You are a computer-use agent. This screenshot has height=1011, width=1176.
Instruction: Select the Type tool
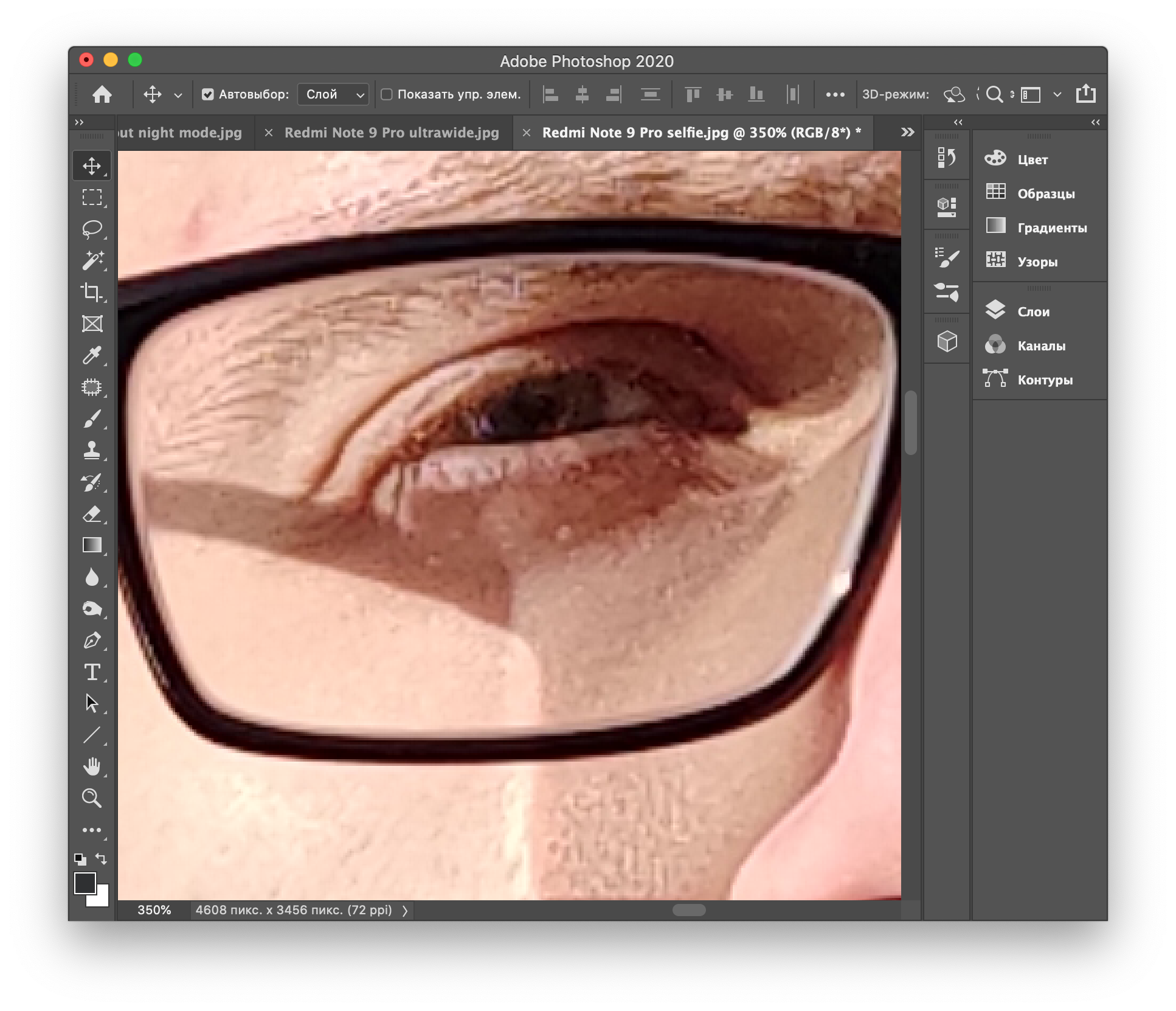pyautogui.click(x=92, y=672)
